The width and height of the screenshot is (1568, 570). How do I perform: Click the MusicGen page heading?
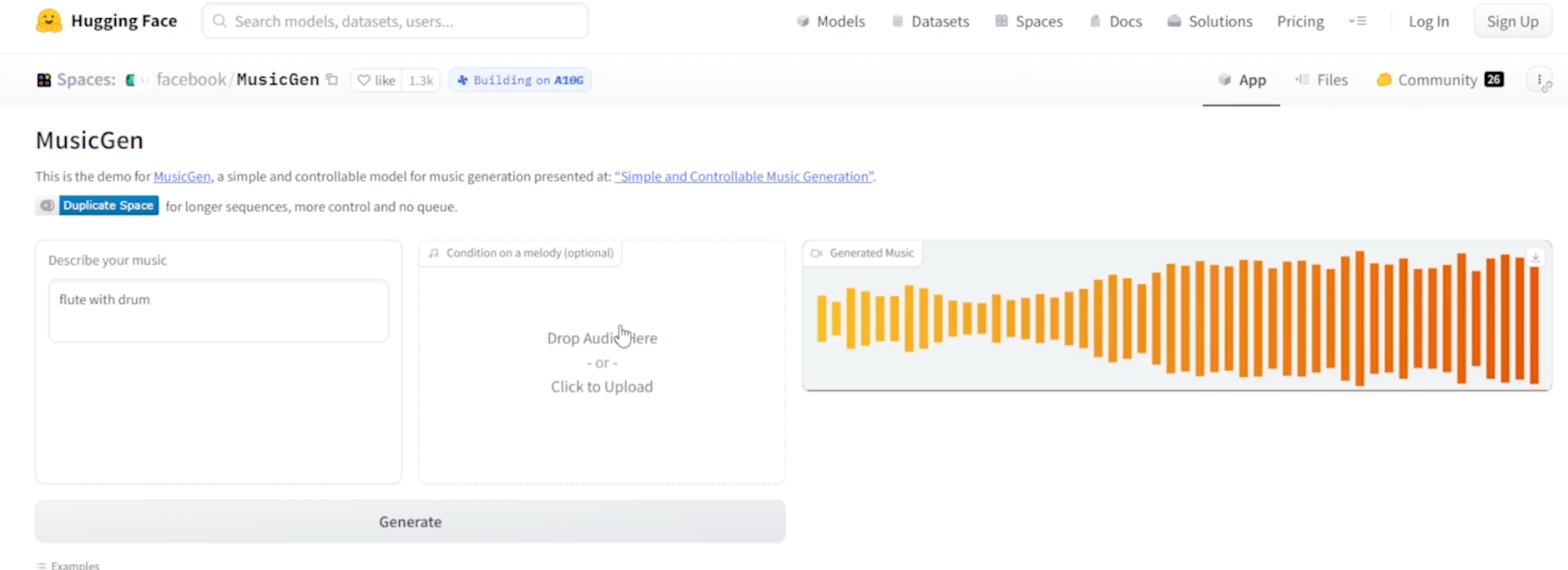[89, 140]
